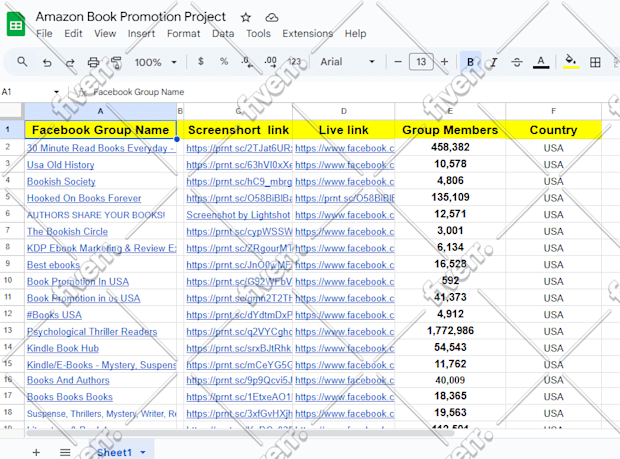Click the title Amazon Book Promotion Project
Viewport: 620px width, 459px height.
coord(130,17)
